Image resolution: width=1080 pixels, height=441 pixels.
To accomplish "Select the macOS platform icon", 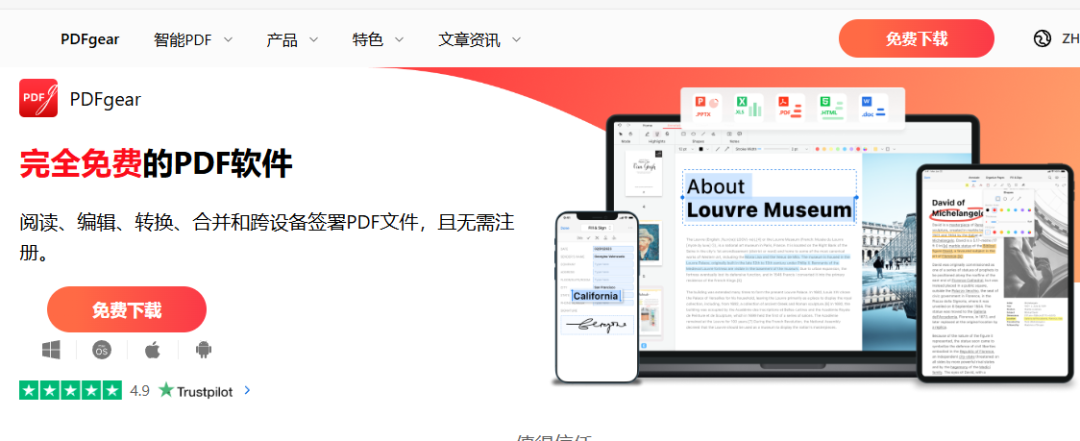I will (101, 350).
